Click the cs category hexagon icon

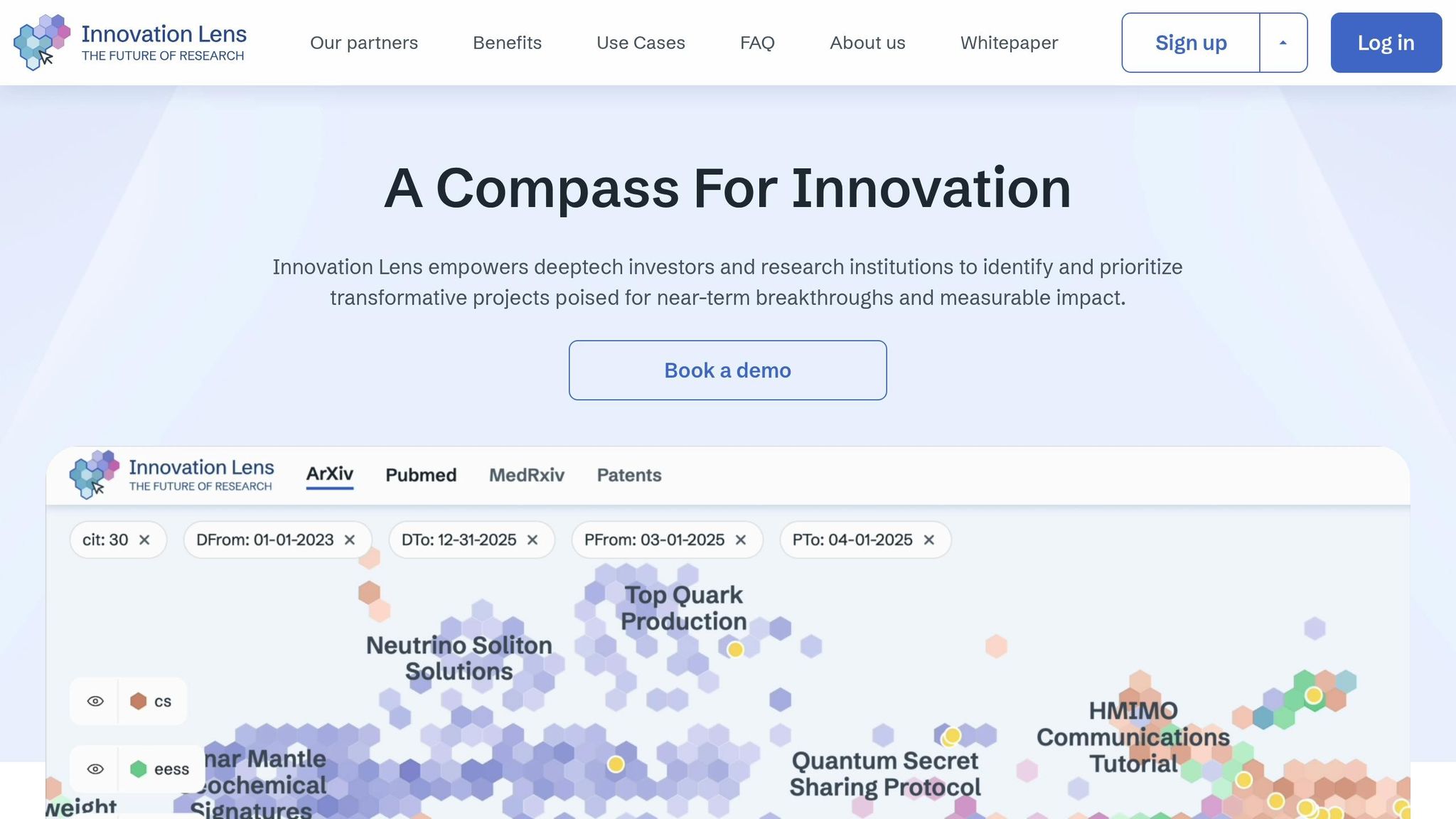[x=137, y=701]
